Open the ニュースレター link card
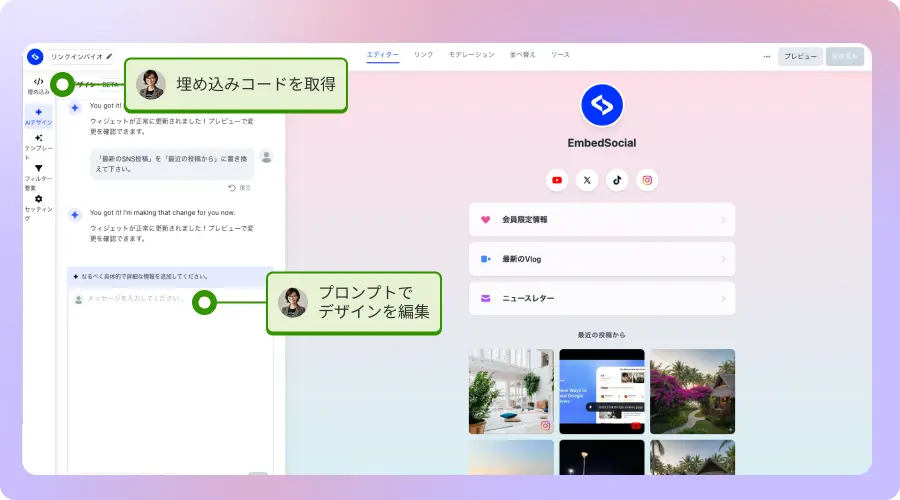Screen dimensions: 900x500 pyautogui.click(x=602, y=299)
